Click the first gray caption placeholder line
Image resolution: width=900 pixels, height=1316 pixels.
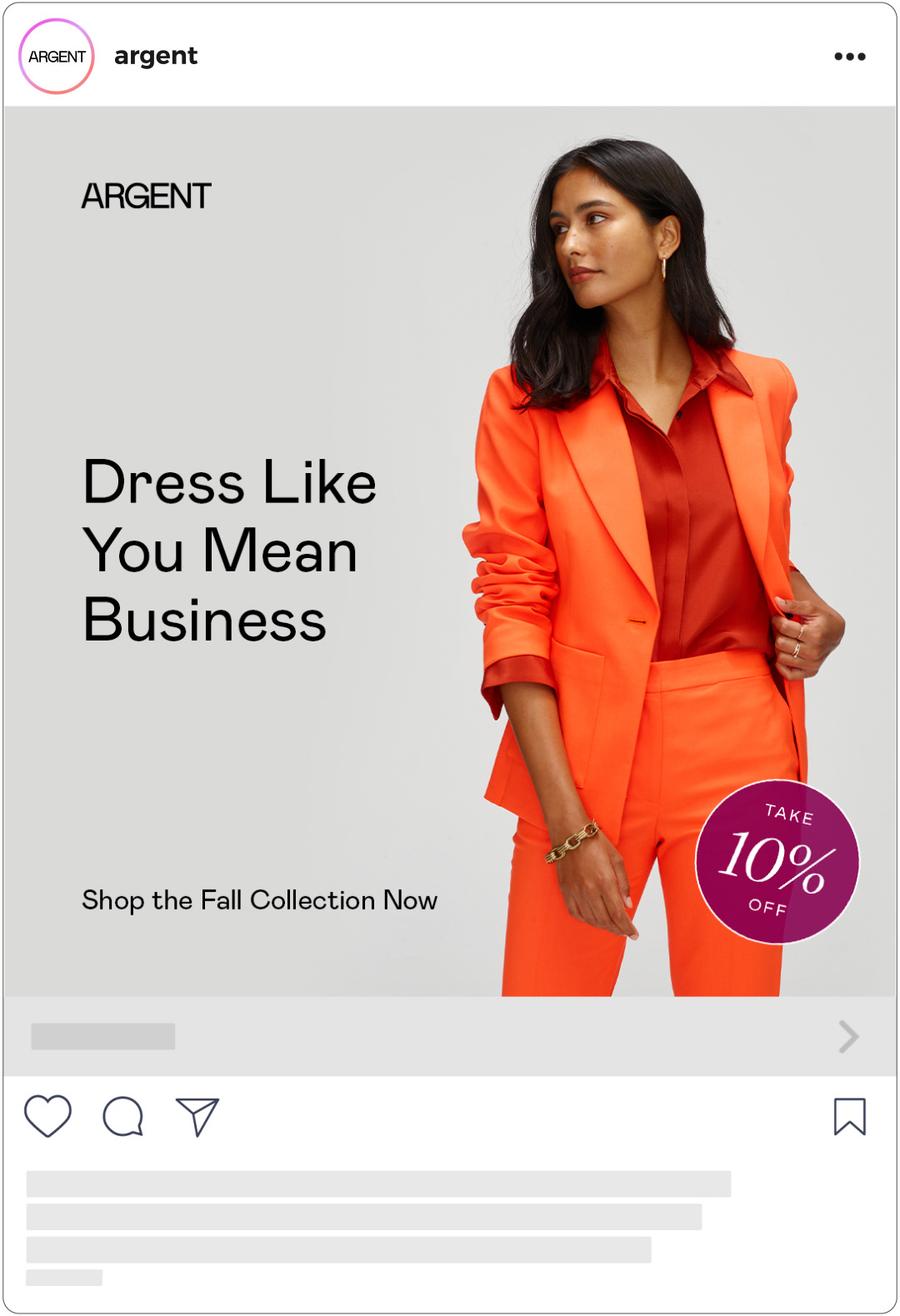point(378,1184)
